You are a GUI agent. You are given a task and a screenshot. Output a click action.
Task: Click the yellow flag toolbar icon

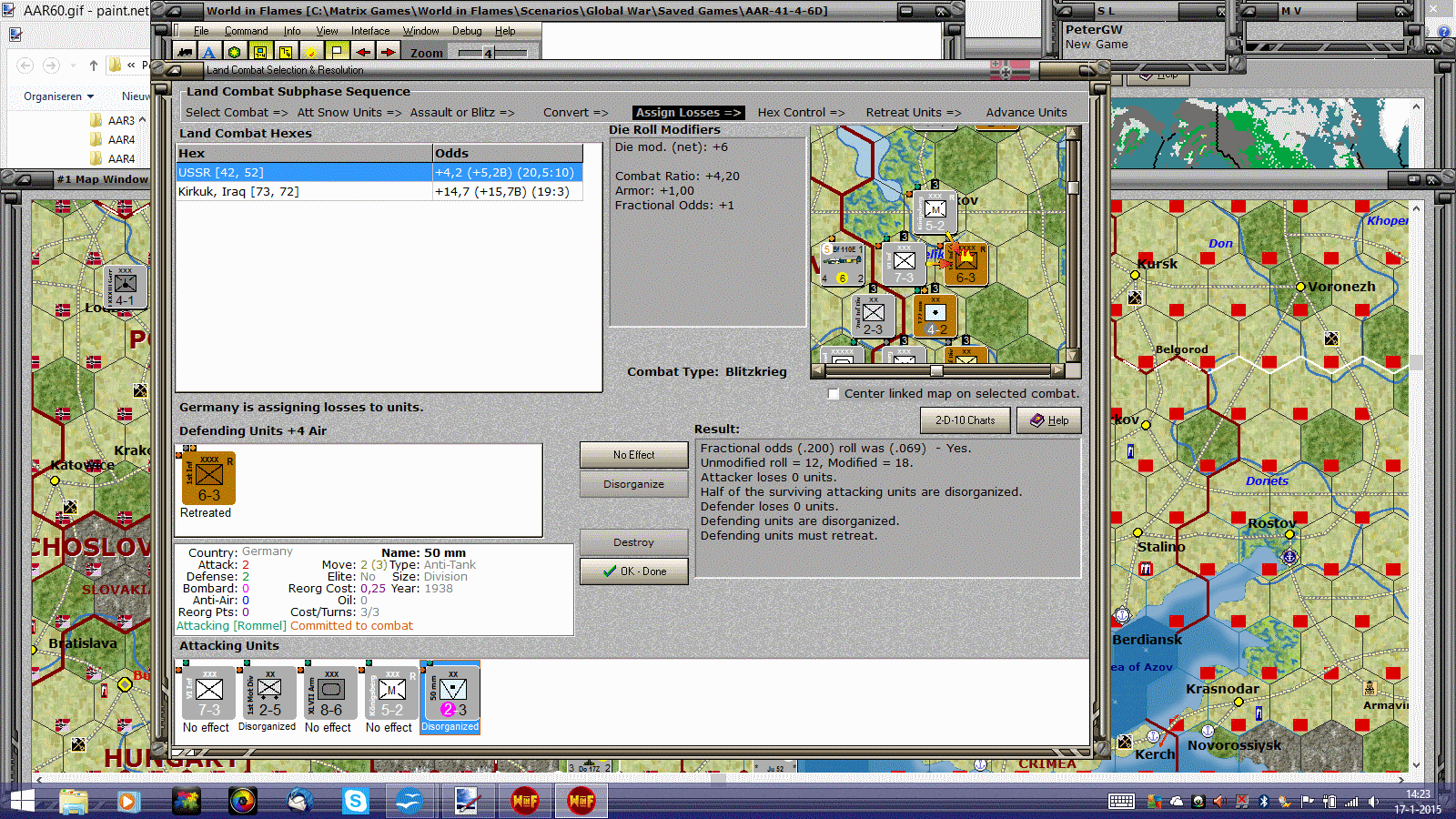[x=337, y=52]
